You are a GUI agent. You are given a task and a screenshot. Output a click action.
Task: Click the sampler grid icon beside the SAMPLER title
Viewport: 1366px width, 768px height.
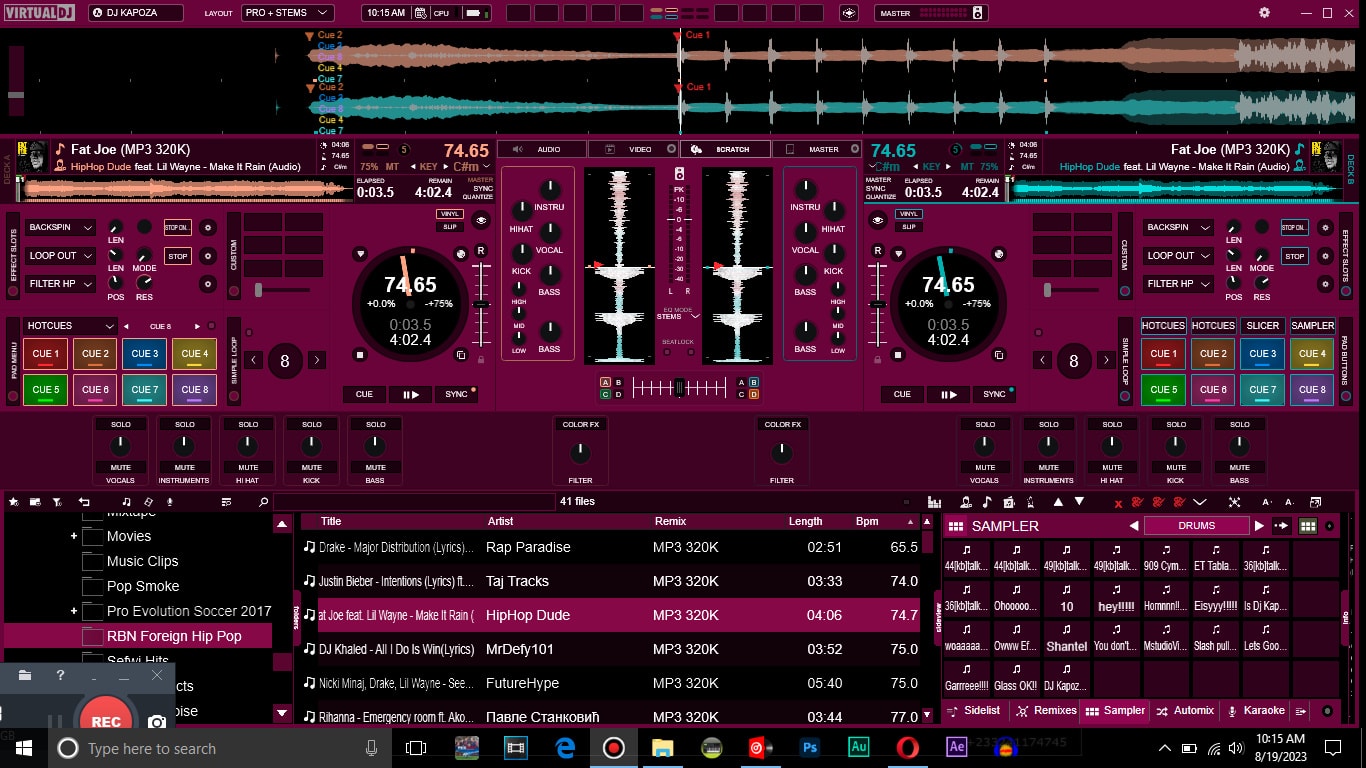pyautogui.click(x=956, y=526)
